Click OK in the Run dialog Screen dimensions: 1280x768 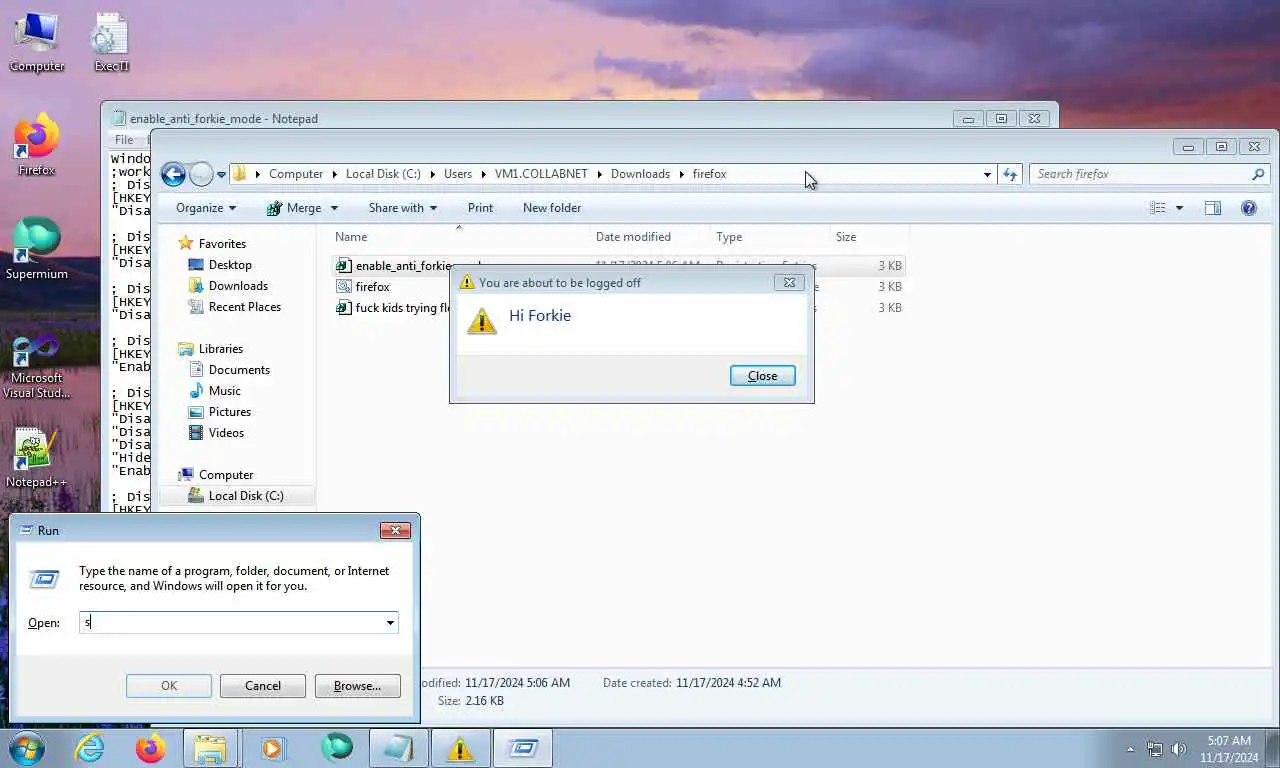click(x=169, y=686)
